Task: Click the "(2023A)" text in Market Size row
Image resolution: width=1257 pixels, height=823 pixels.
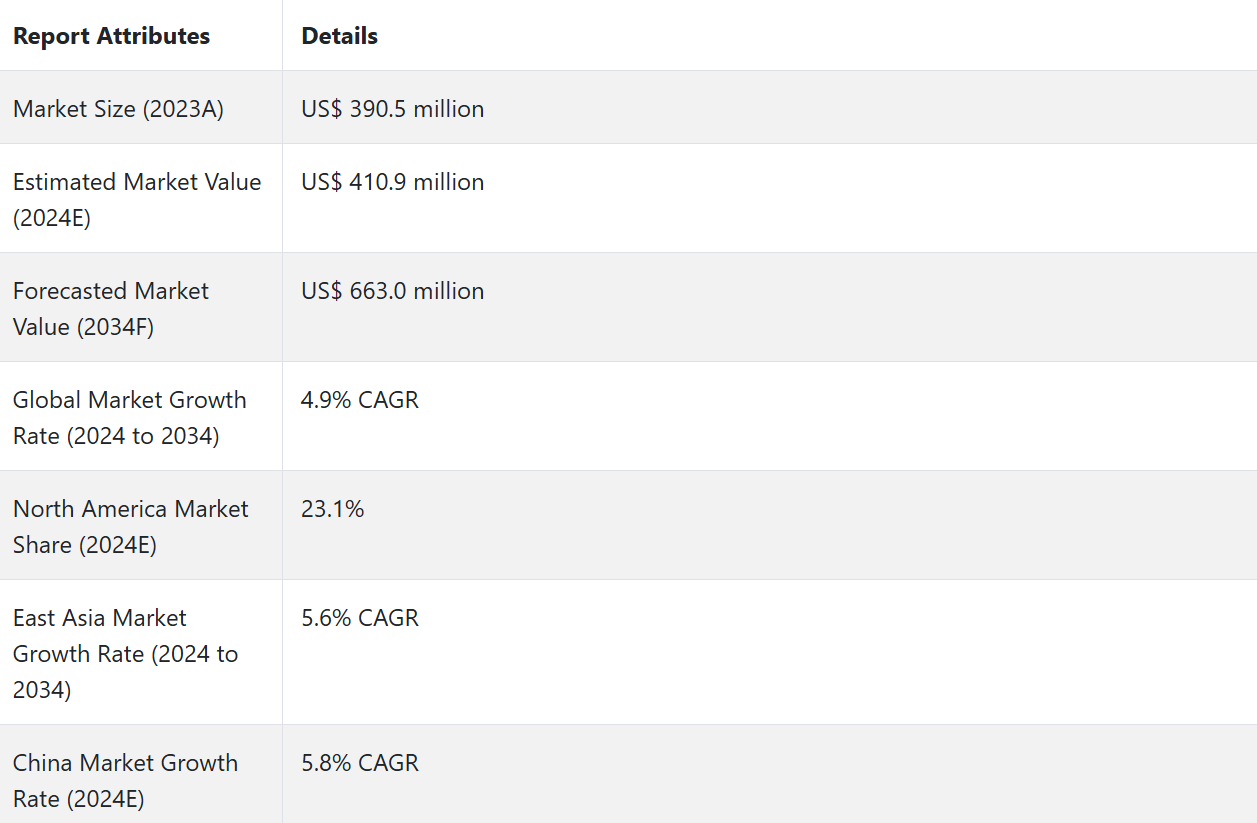Action: click(183, 109)
